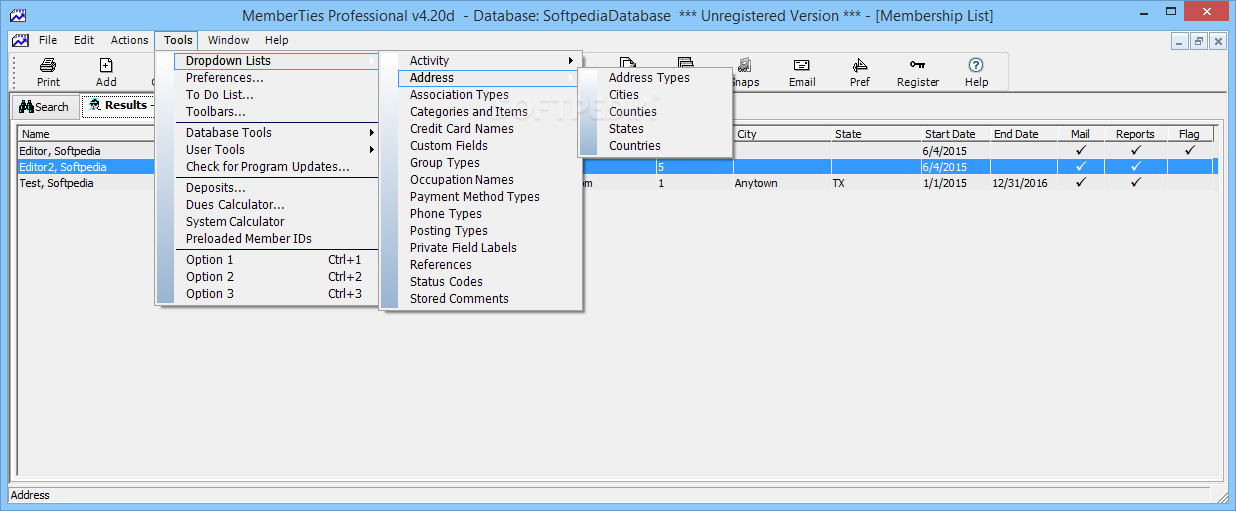Open the Edit menu
This screenshot has height=511, width=1236.
(x=84, y=40)
